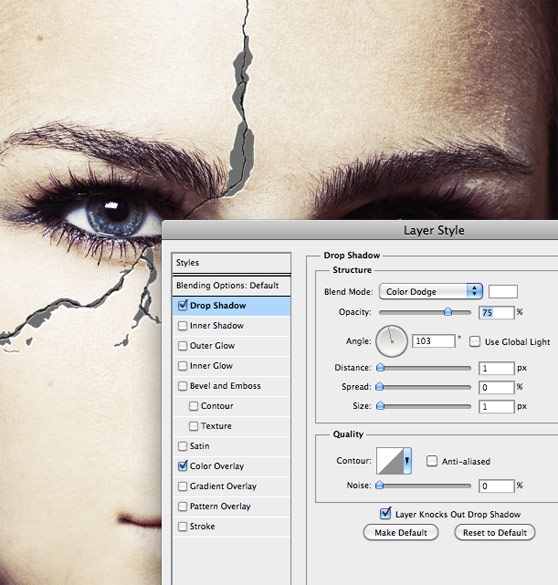Toggle the Color Overlay checkbox

pos(182,466)
